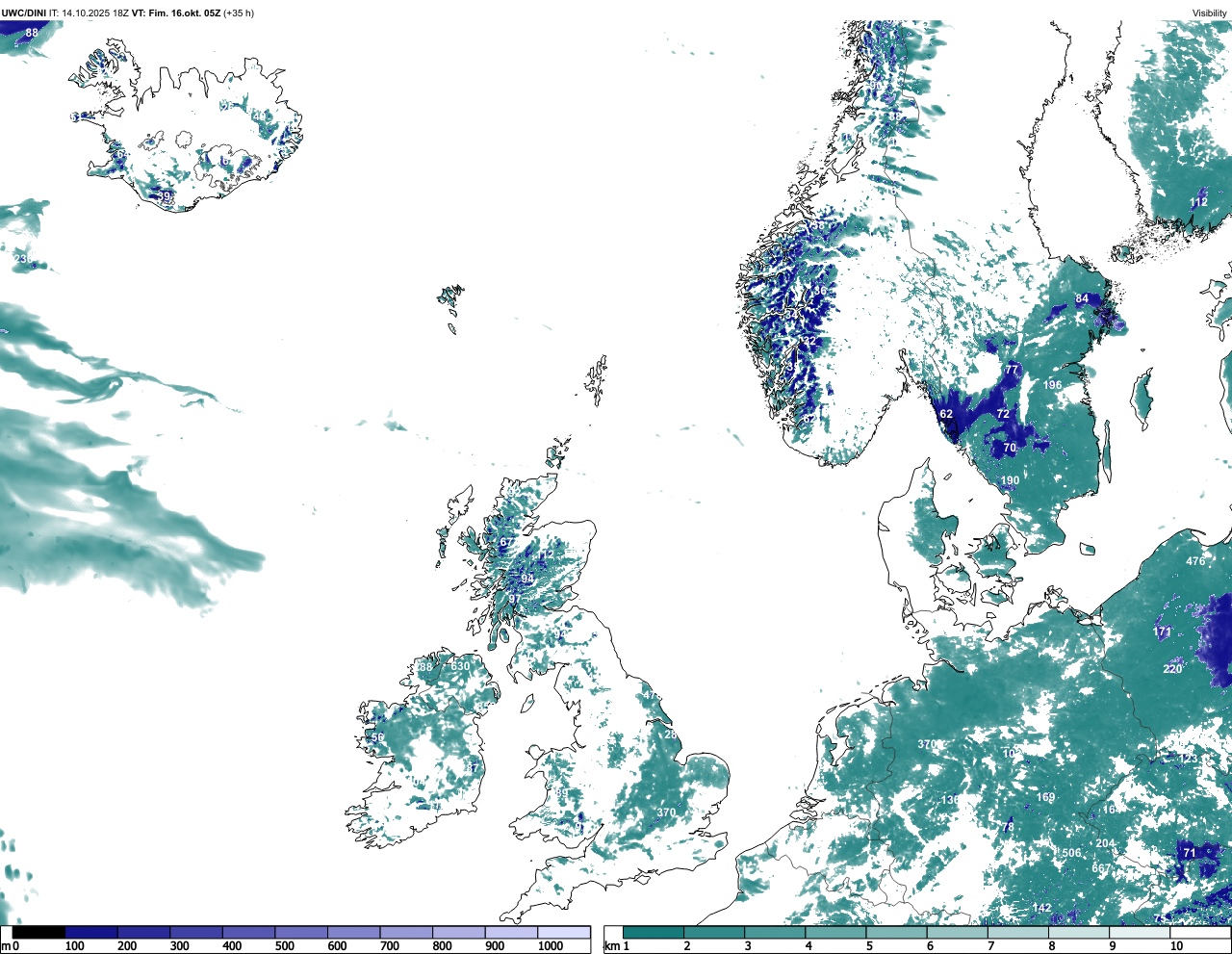Click the 'Visibility' title at top right

tap(1210, 13)
